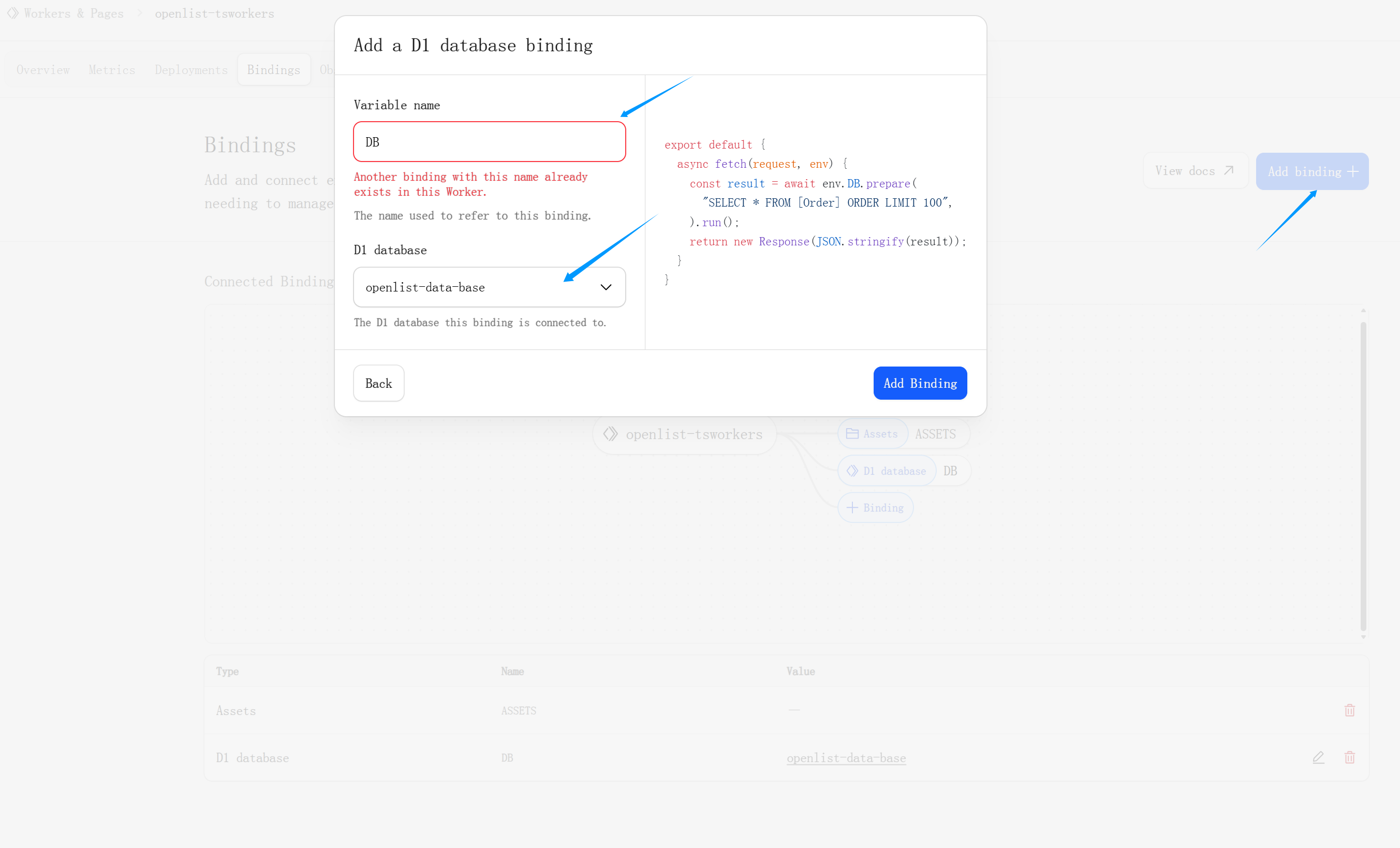Click the 'const result = await' code line

point(803,183)
